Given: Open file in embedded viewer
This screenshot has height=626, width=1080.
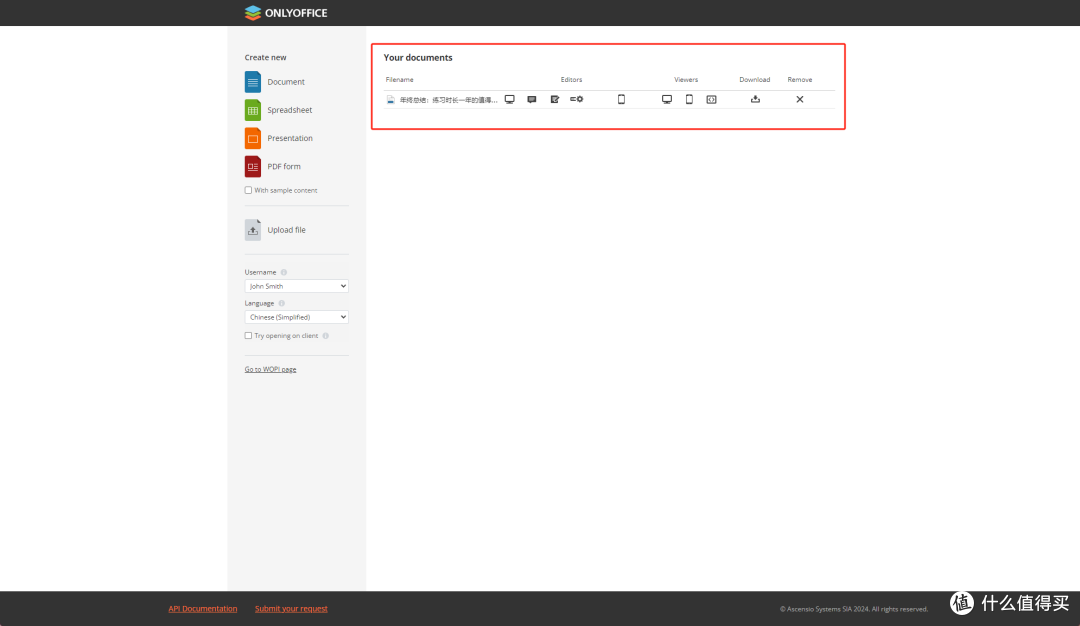Looking at the screenshot, I should 711,99.
